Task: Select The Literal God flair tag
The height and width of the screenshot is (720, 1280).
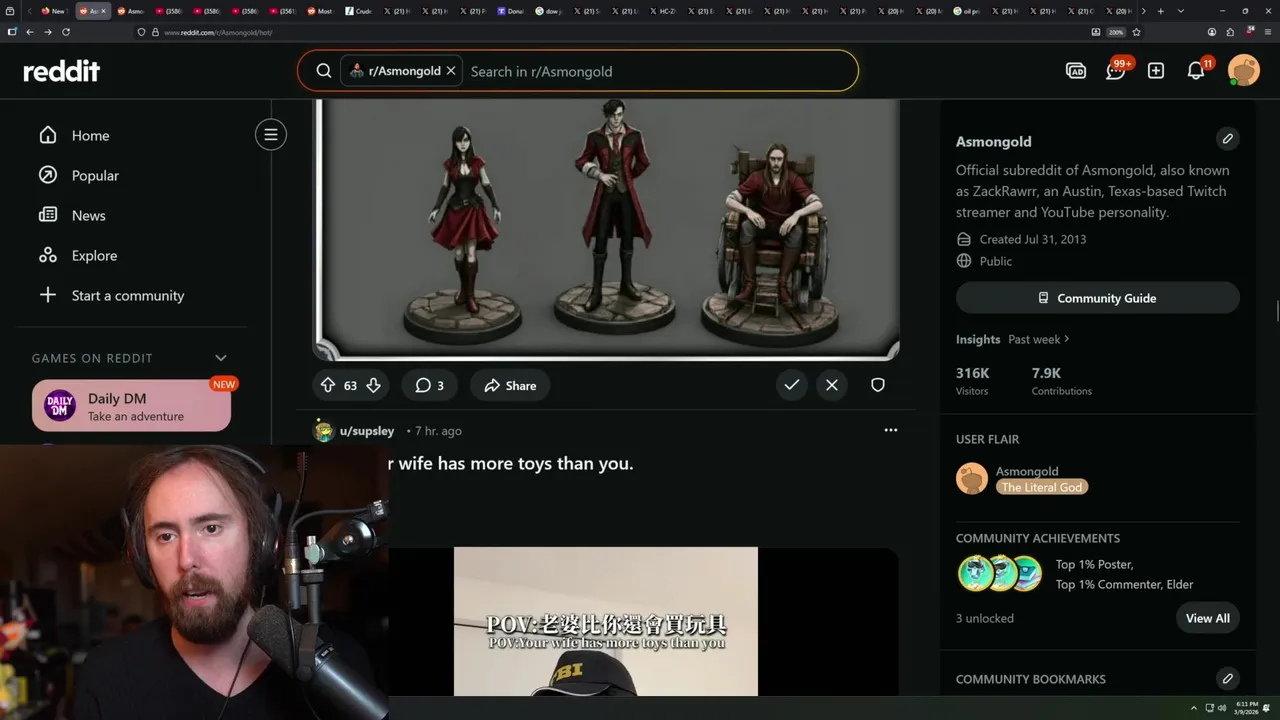Action: pos(1042,487)
